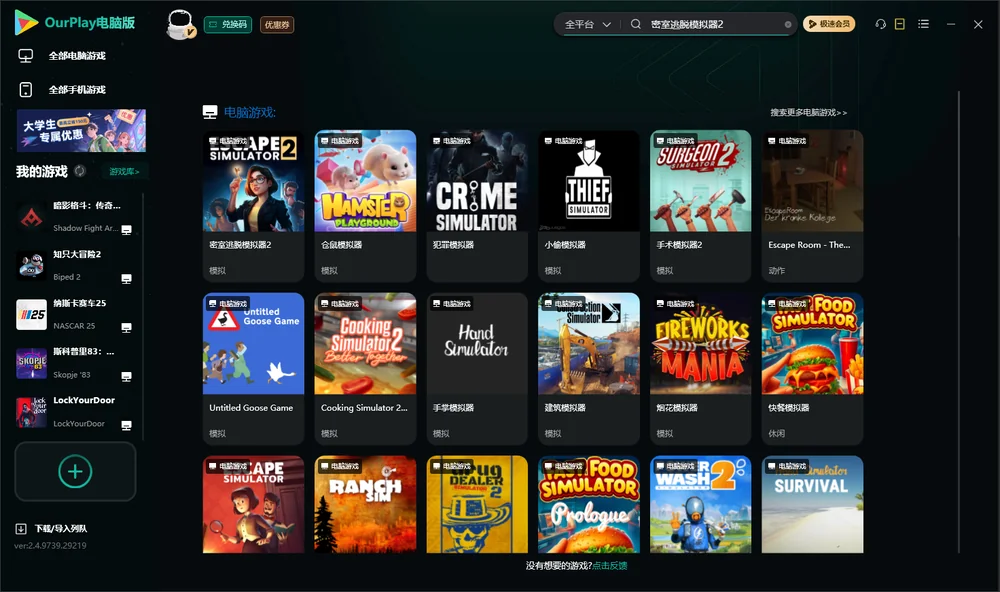Focus the search input field
Image resolution: width=1000 pixels, height=592 pixels.
(x=714, y=24)
